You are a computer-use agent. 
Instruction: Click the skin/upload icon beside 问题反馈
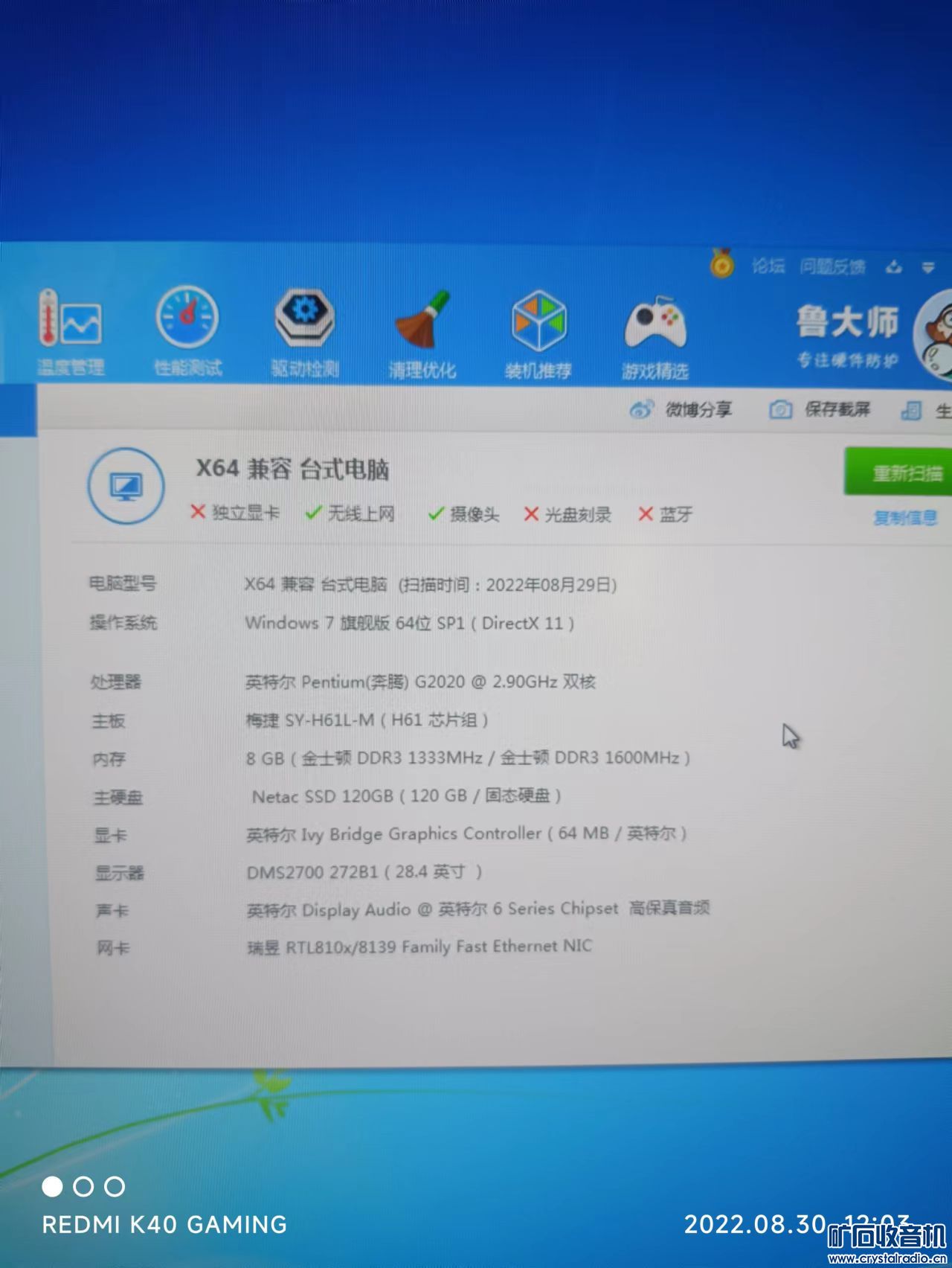click(x=894, y=266)
